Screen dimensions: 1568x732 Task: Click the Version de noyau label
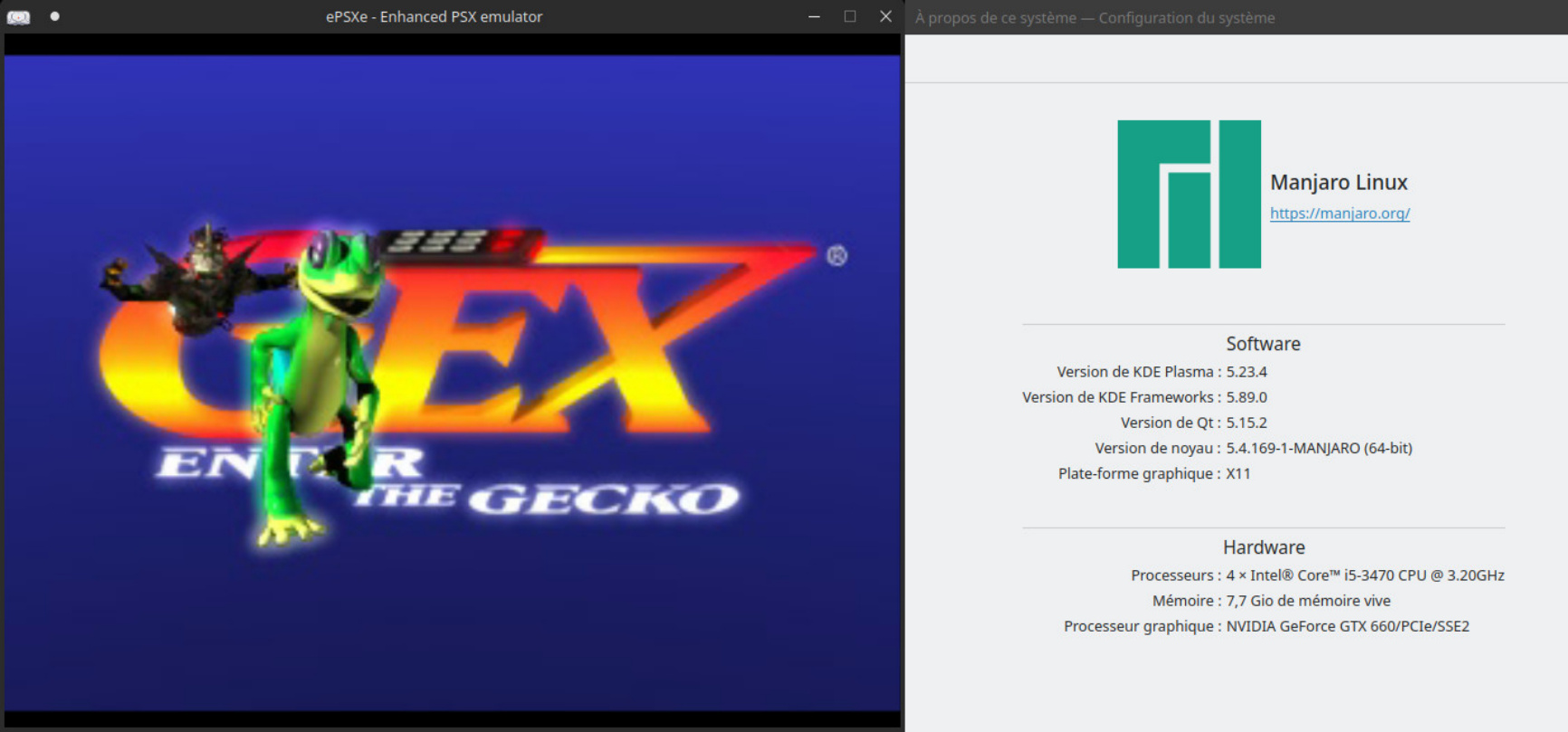1158,448
